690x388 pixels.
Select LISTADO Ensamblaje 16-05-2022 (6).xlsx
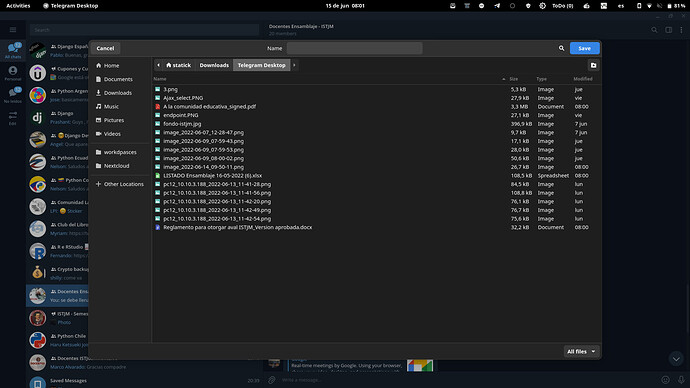(213, 176)
